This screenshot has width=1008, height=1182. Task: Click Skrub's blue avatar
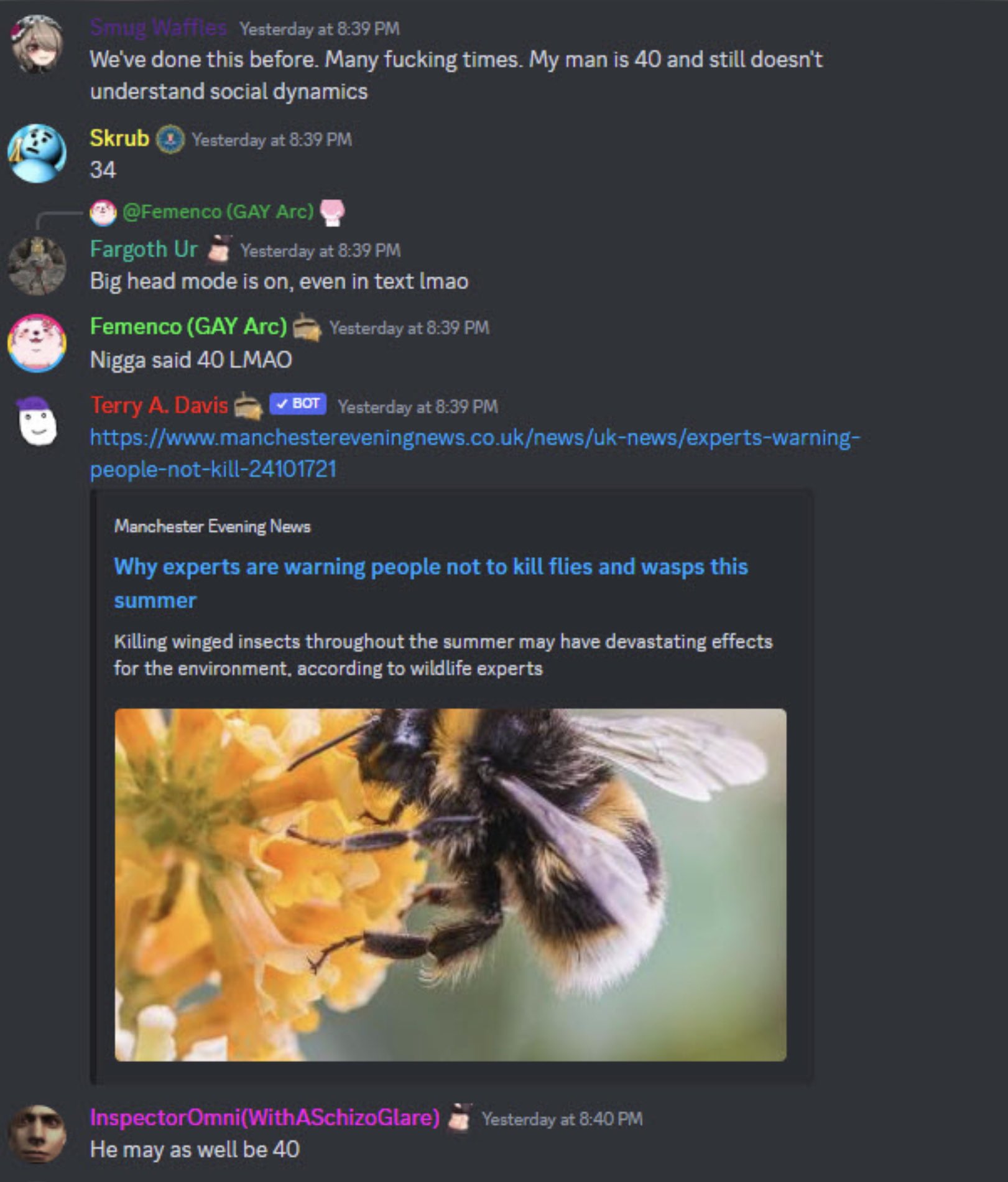coord(37,153)
